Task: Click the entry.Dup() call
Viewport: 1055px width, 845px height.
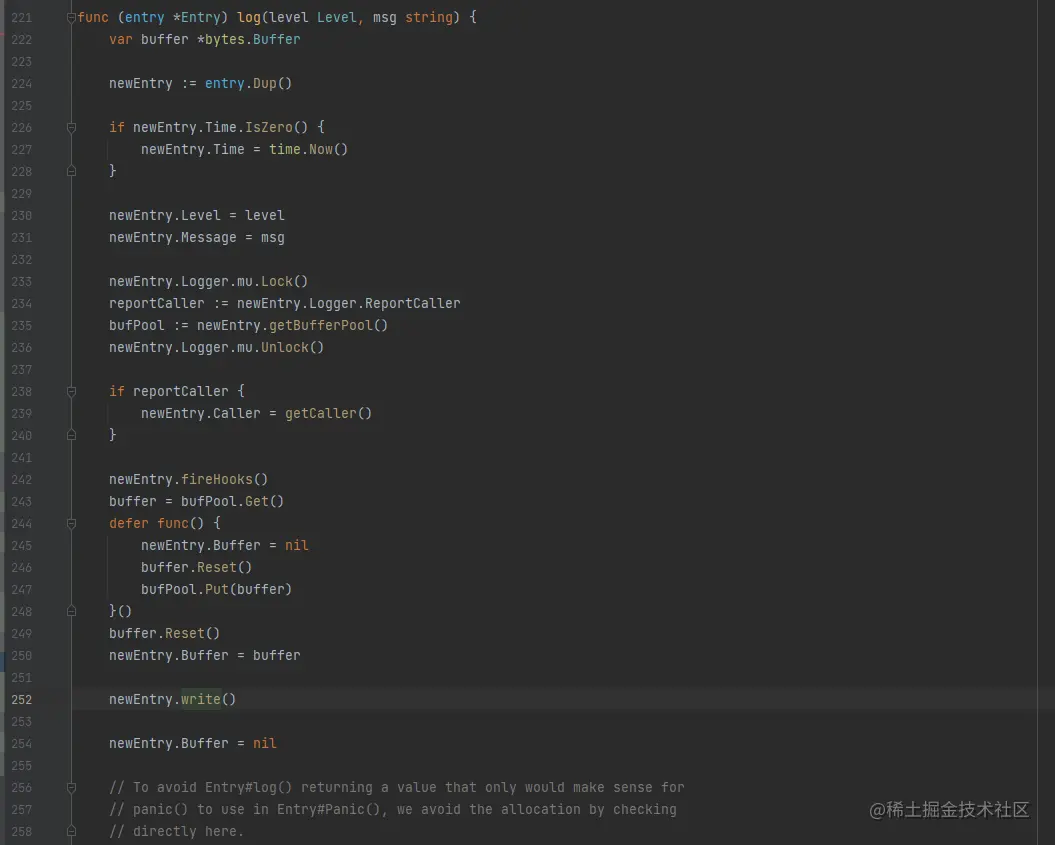Action: tap(248, 83)
